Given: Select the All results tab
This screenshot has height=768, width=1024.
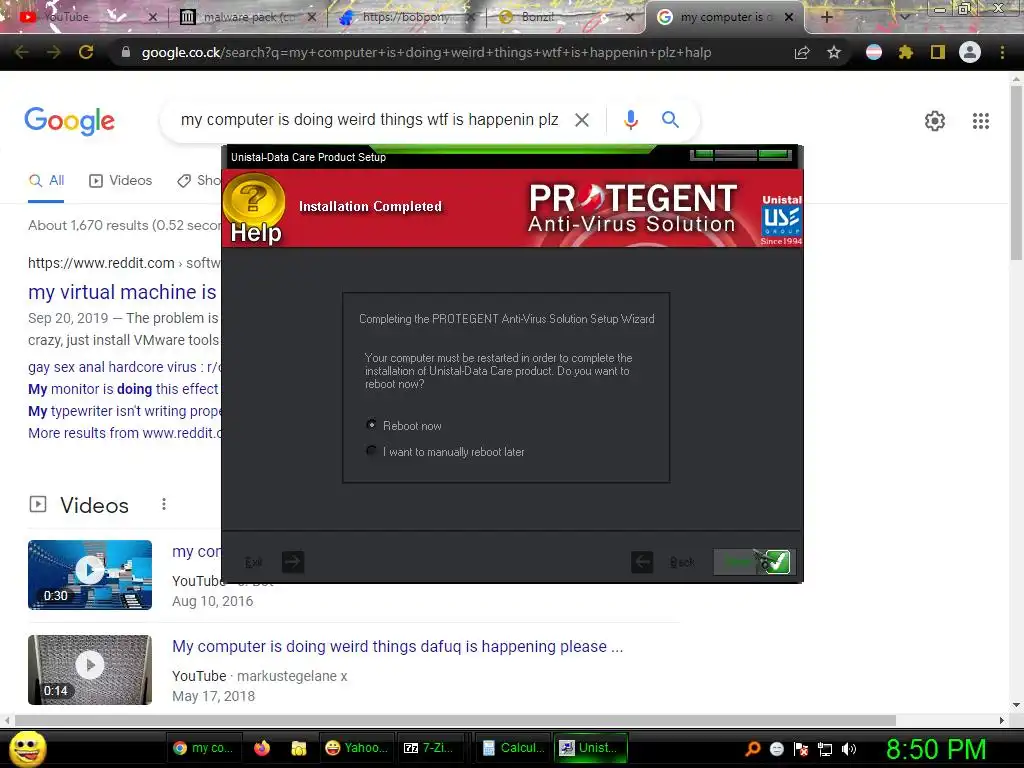Looking at the screenshot, I should [46, 180].
